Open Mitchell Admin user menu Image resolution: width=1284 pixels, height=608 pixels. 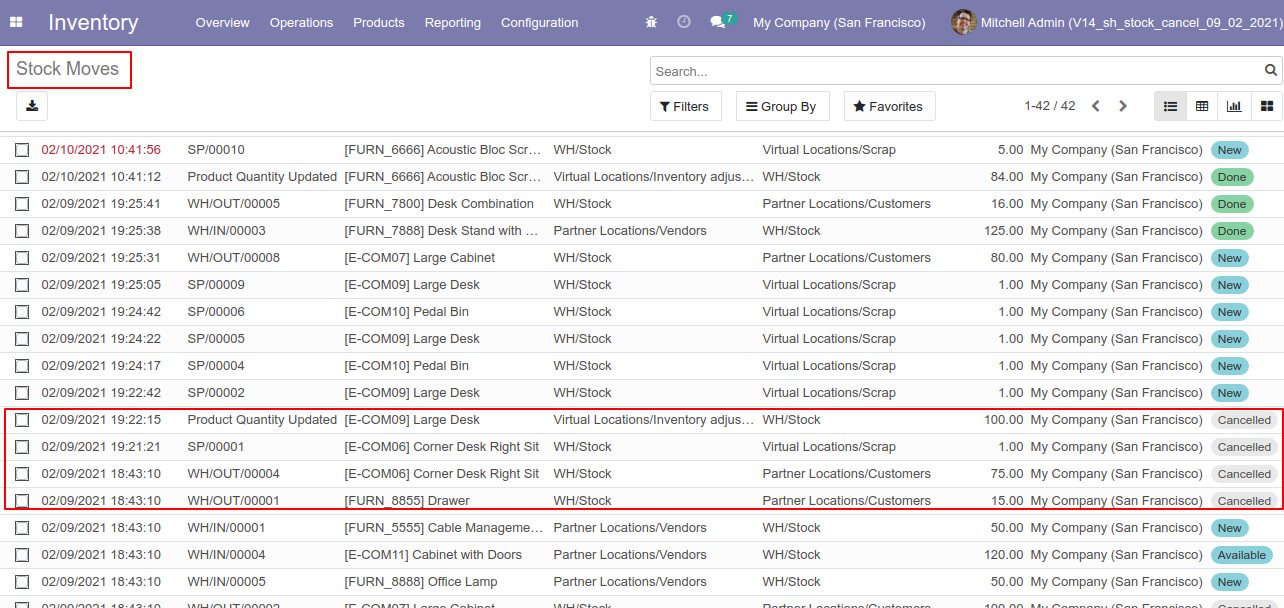point(1115,22)
